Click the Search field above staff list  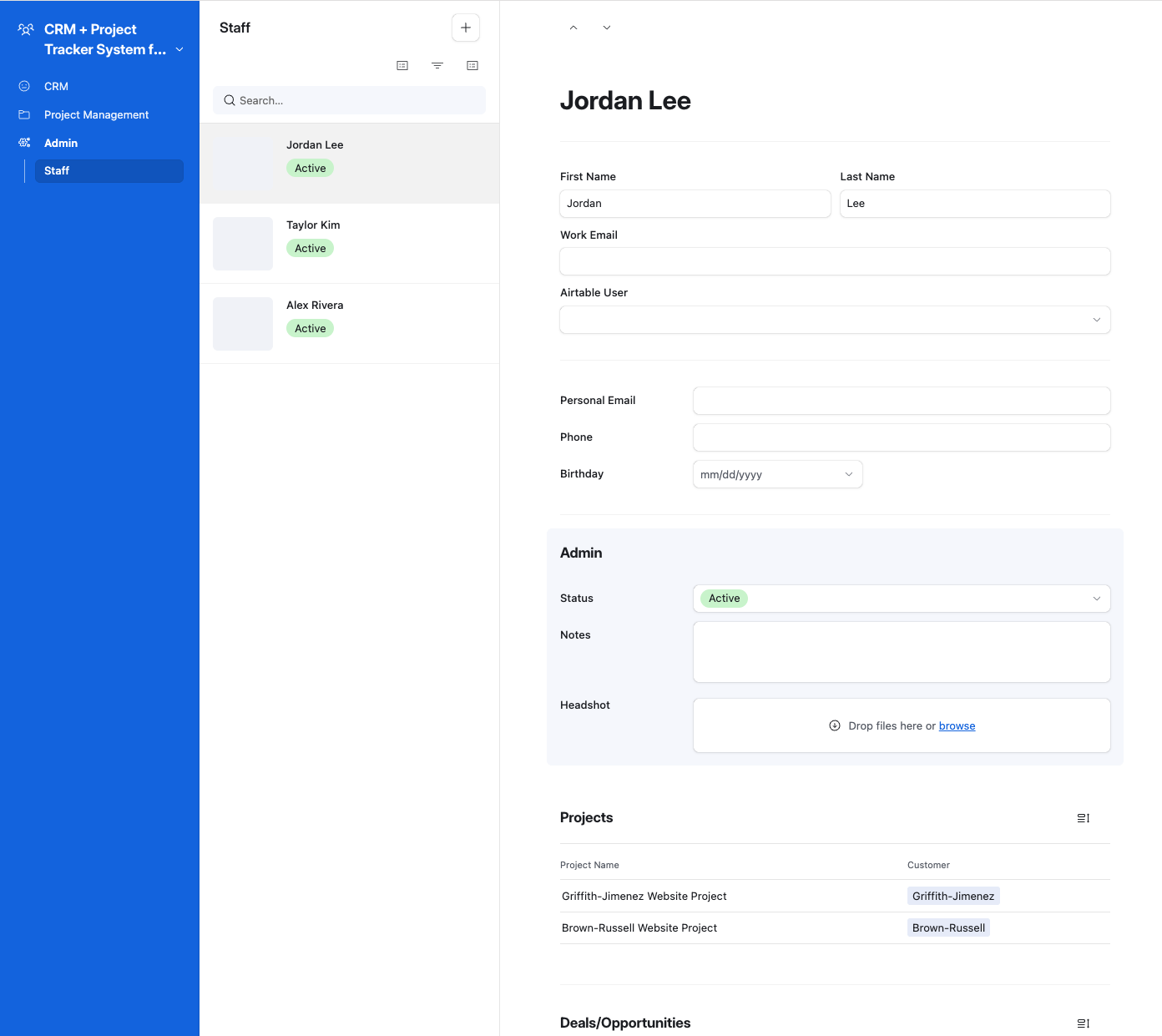(349, 100)
